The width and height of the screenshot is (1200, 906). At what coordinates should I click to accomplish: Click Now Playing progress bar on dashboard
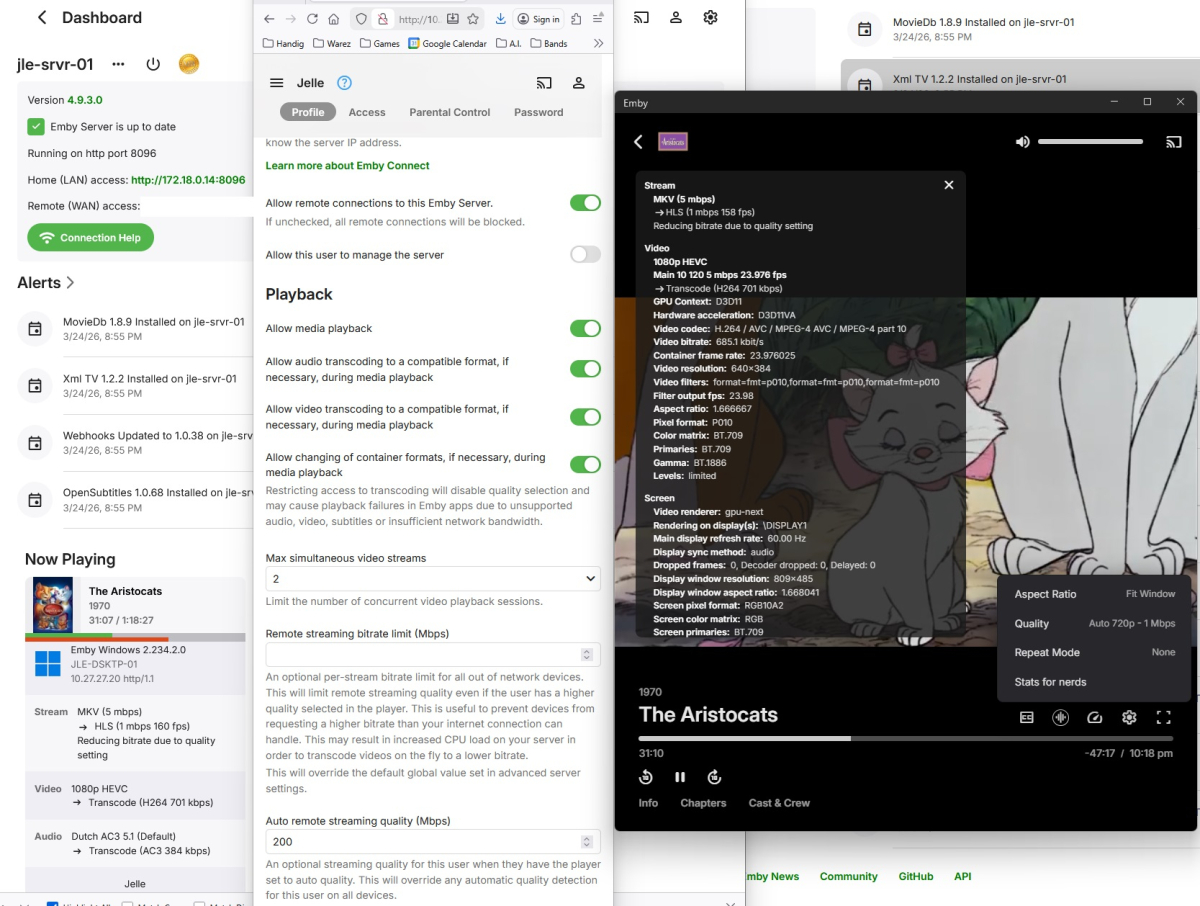click(x=135, y=637)
